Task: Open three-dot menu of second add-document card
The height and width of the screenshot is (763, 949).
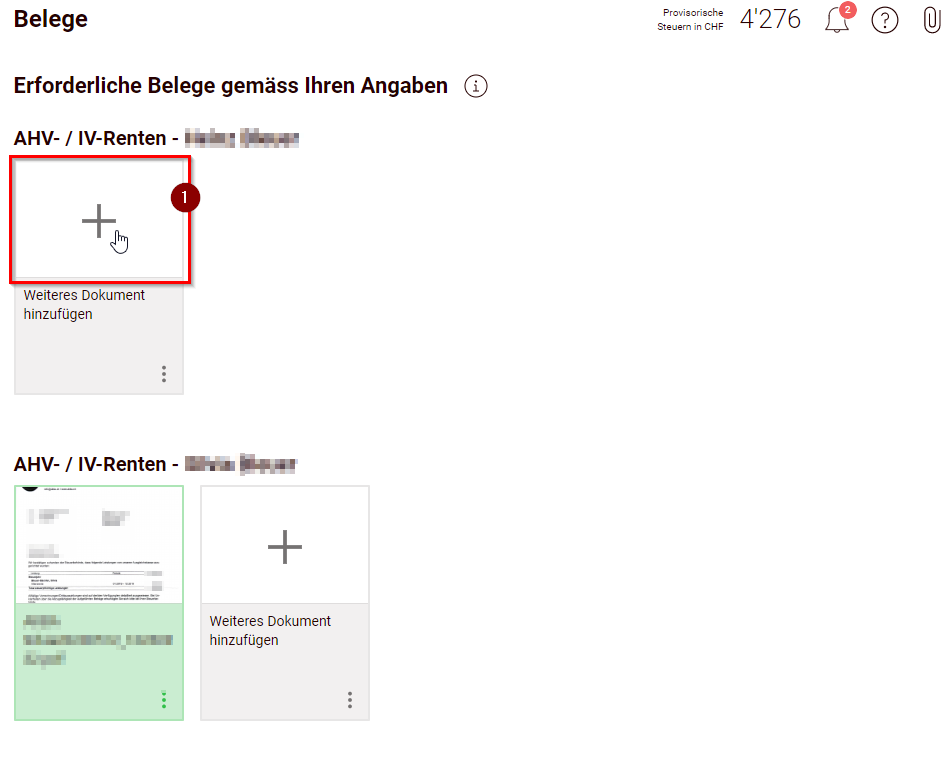Action: pos(350,700)
